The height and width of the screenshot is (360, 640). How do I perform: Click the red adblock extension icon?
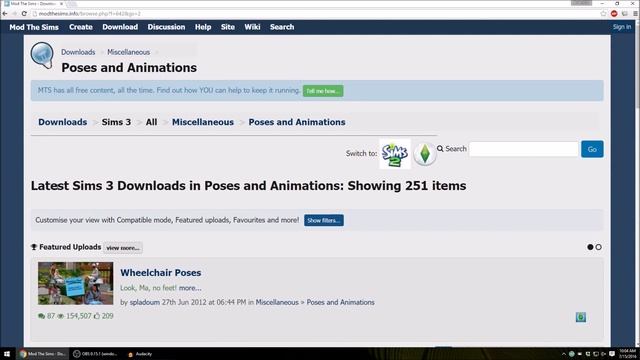point(614,13)
